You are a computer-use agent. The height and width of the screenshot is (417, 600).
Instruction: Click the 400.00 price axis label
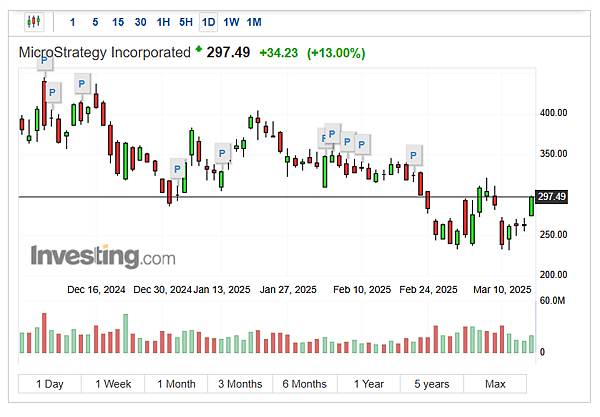pyautogui.click(x=553, y=113)
